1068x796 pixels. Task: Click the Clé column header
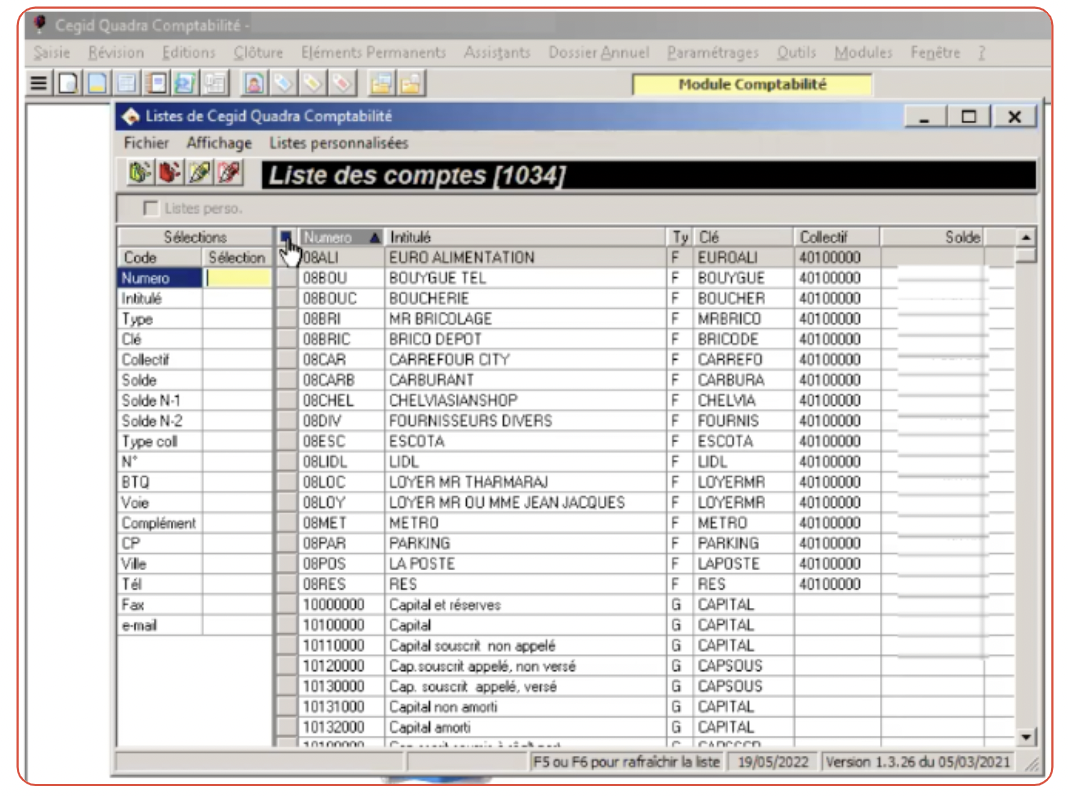click(743, 237)
